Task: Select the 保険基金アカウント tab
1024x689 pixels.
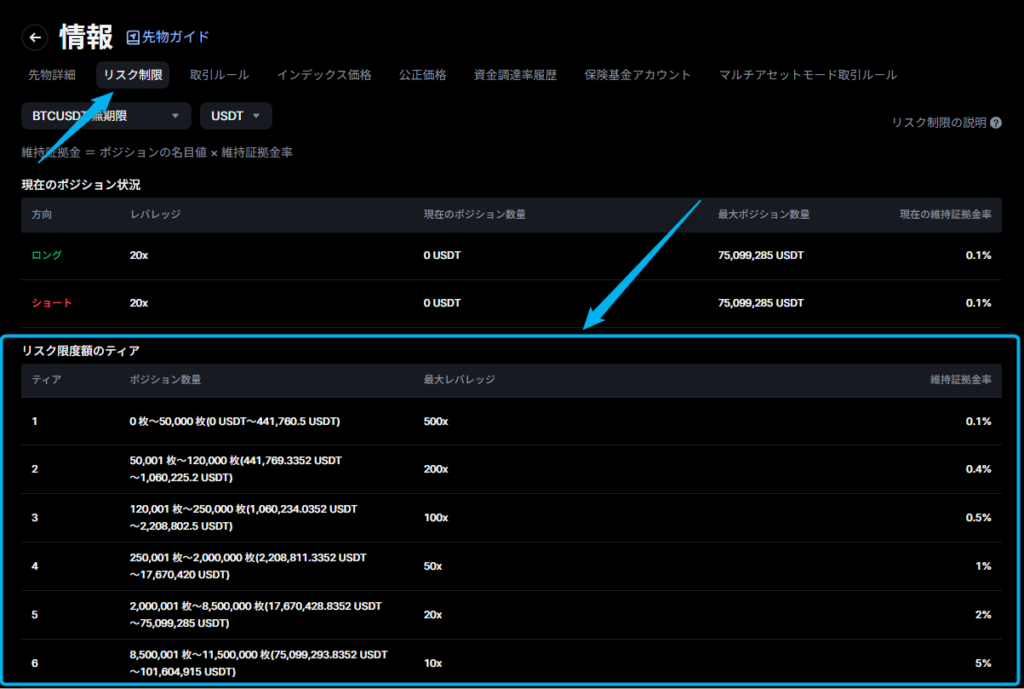Action: point(637,75)
